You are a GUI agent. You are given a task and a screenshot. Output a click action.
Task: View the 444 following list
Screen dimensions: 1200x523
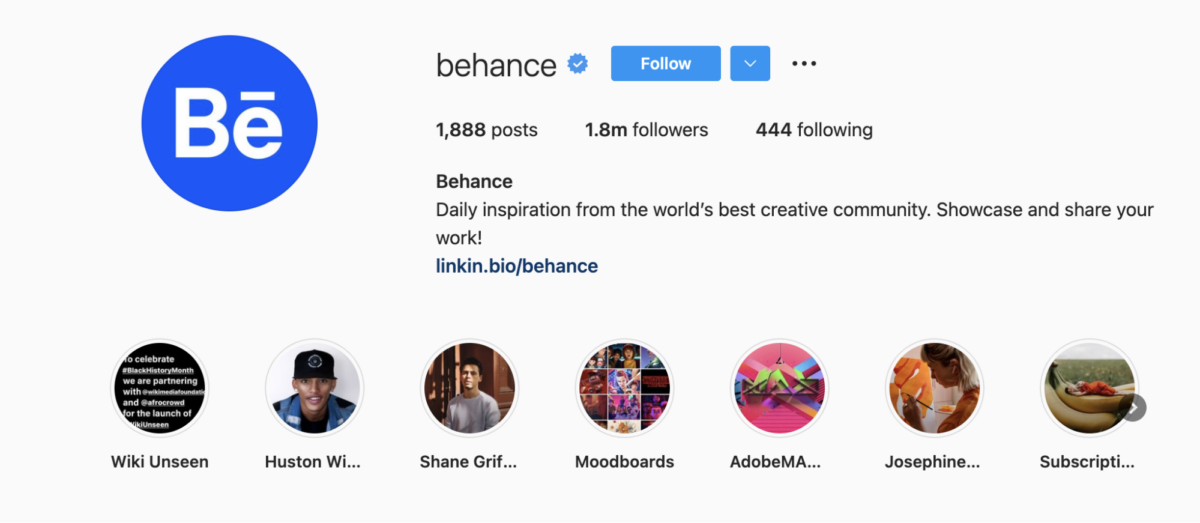point(814,130)
